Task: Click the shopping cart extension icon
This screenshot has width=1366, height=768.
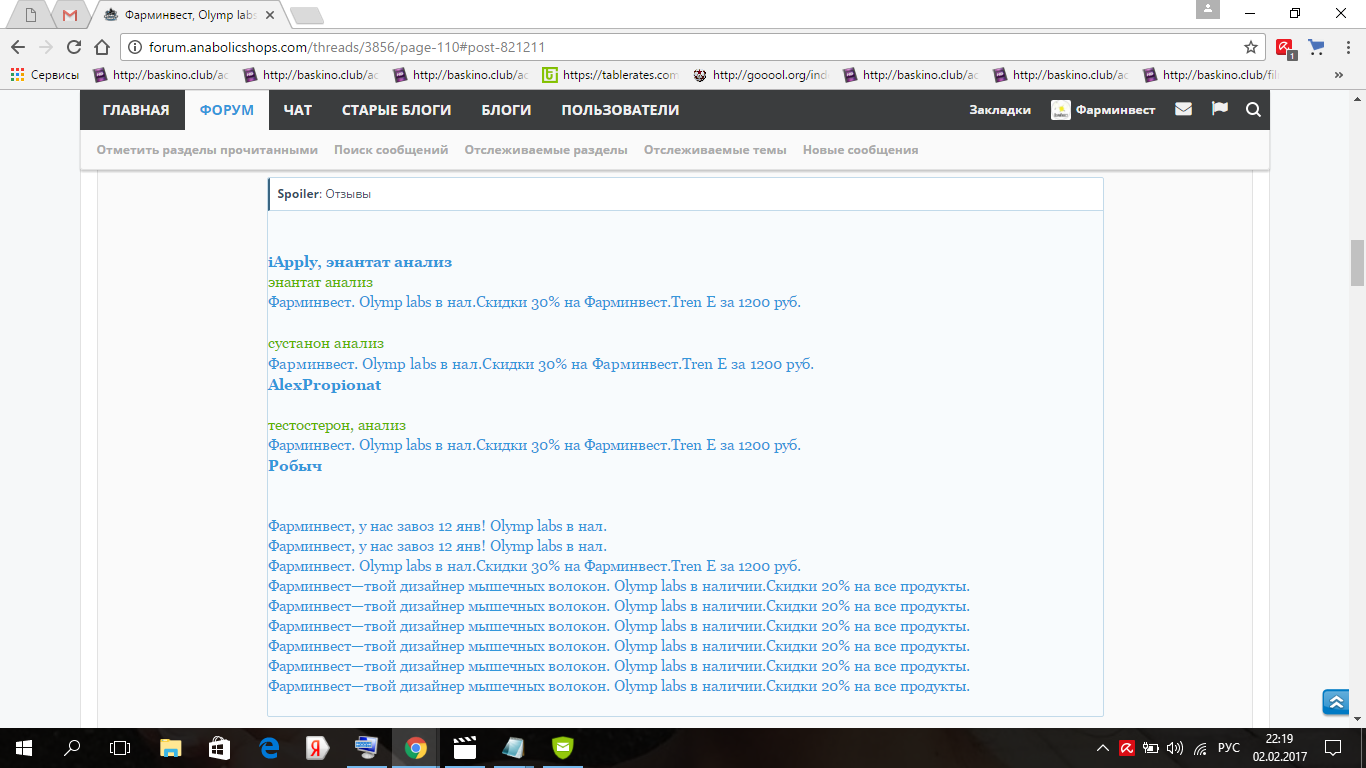Action: 1316,47
